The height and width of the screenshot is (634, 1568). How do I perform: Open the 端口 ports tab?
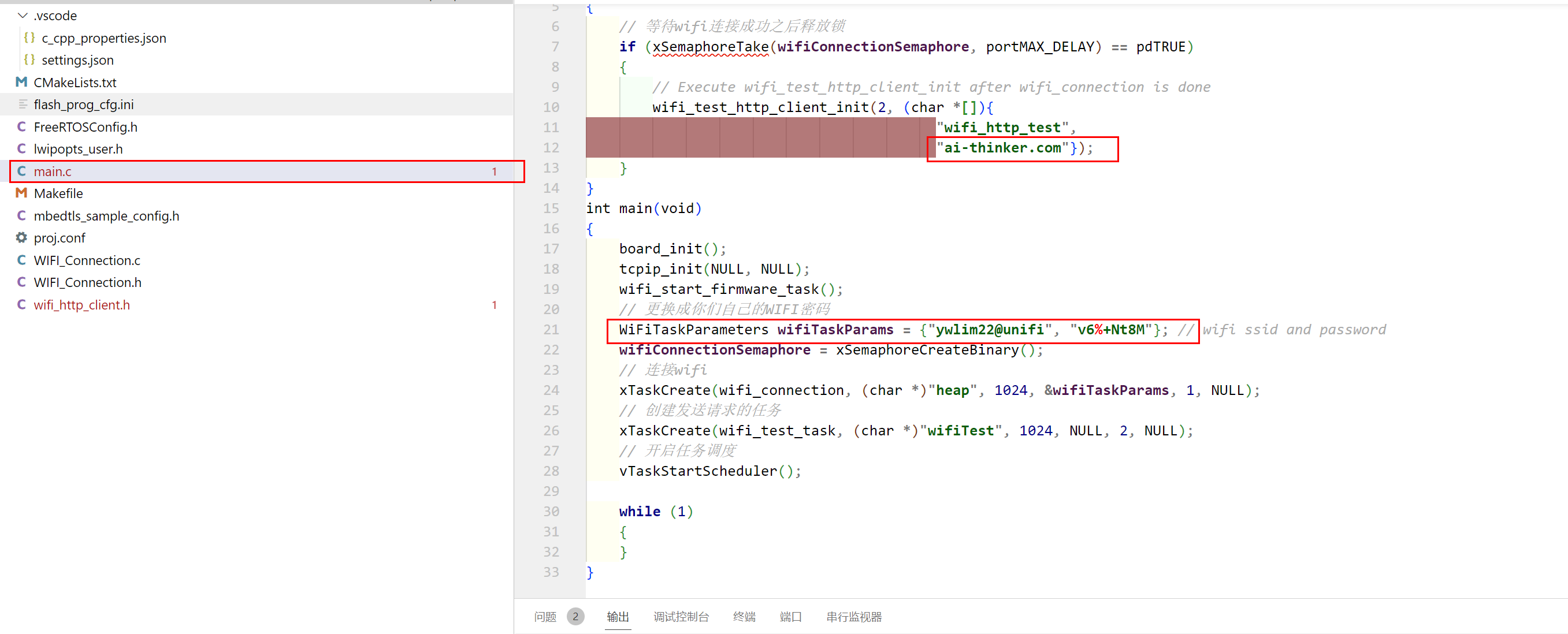[x=791, y=616]
